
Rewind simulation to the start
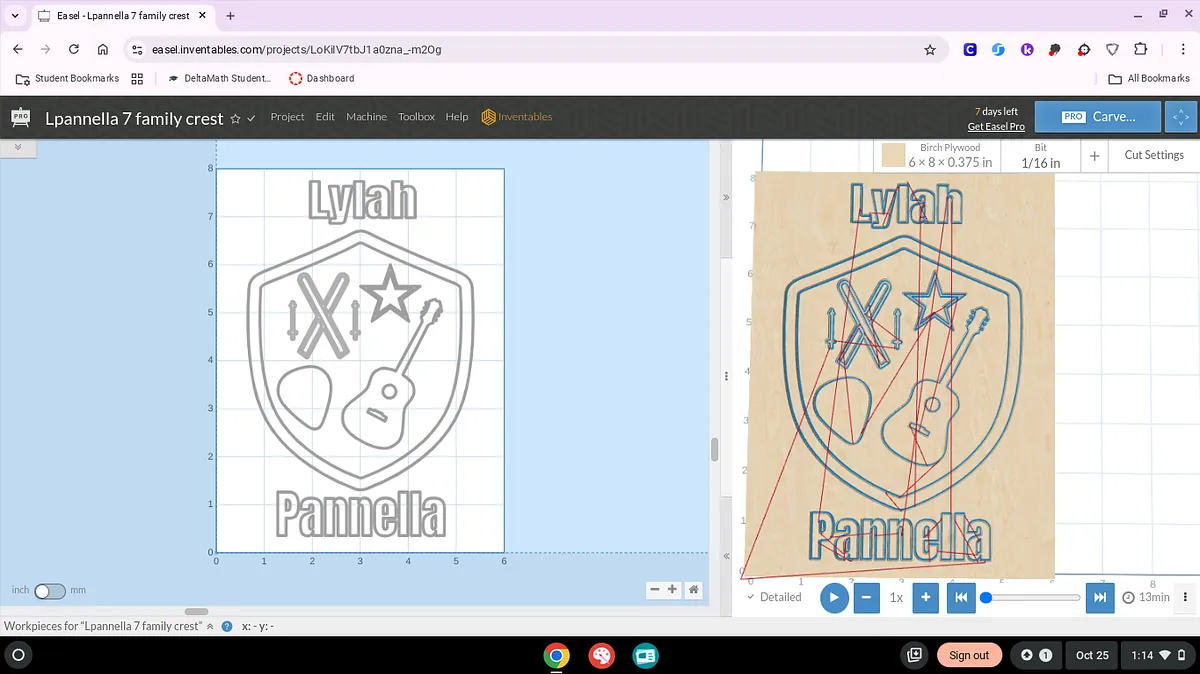coord(960,597)
